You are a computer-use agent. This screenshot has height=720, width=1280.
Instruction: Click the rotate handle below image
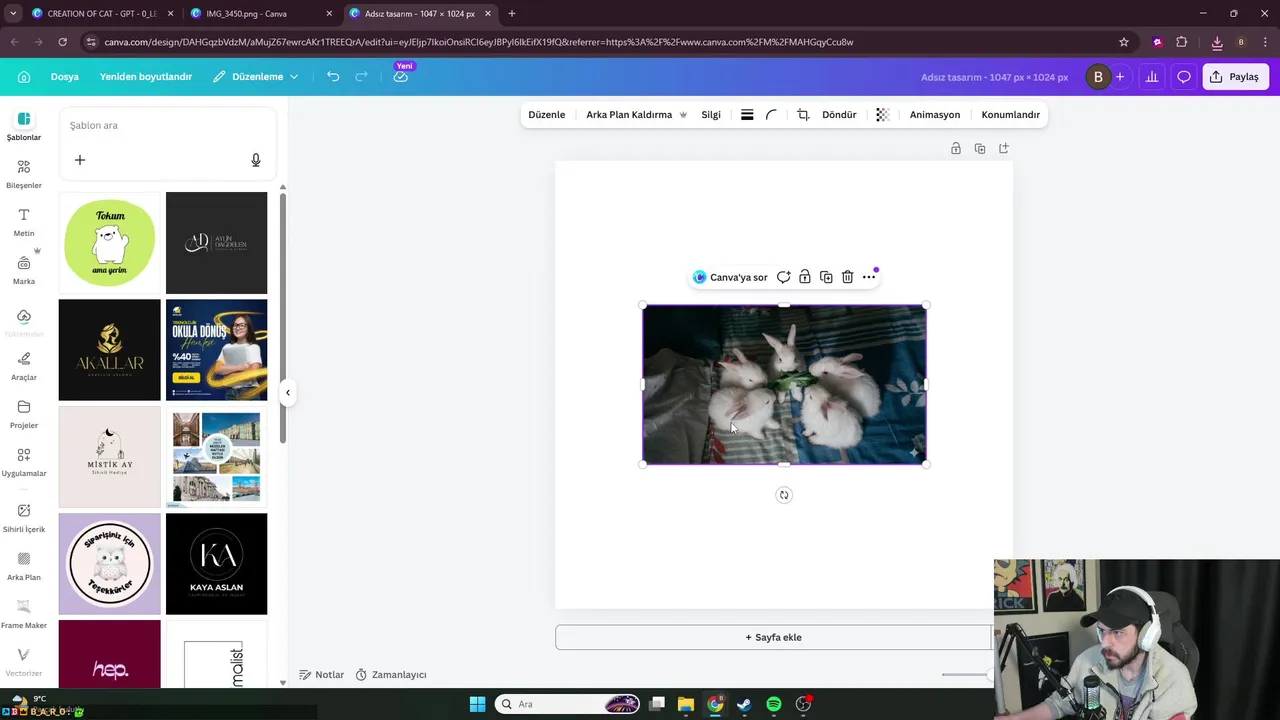tap(784, 495)
